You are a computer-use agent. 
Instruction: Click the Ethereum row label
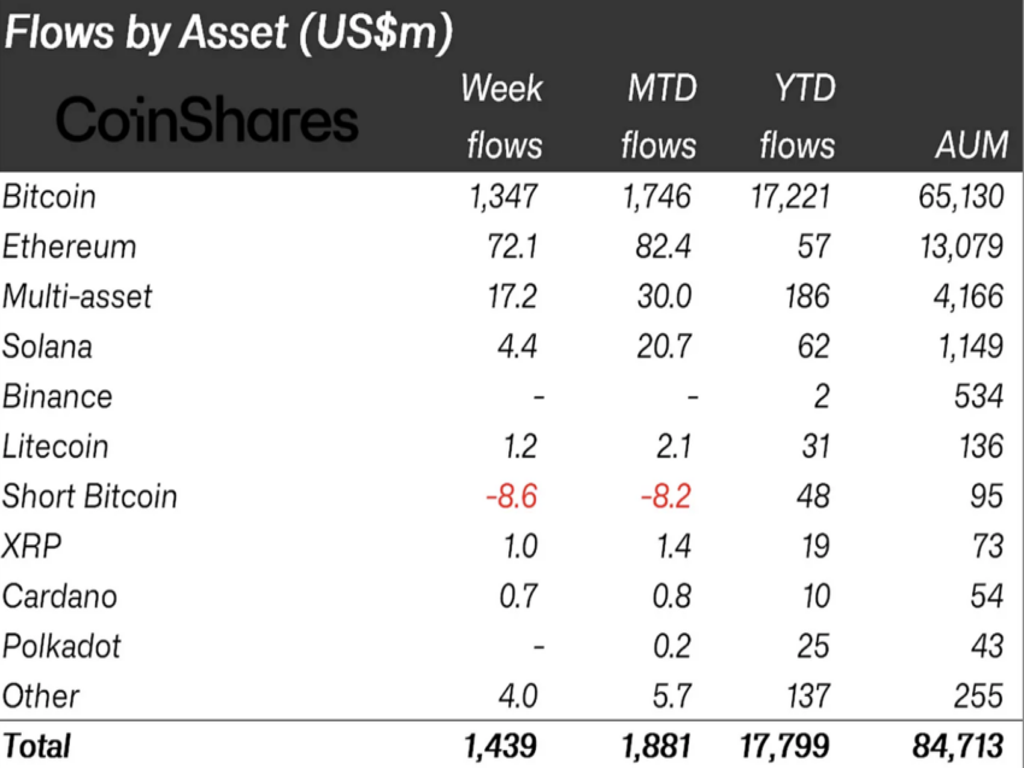tap(69, 246)
